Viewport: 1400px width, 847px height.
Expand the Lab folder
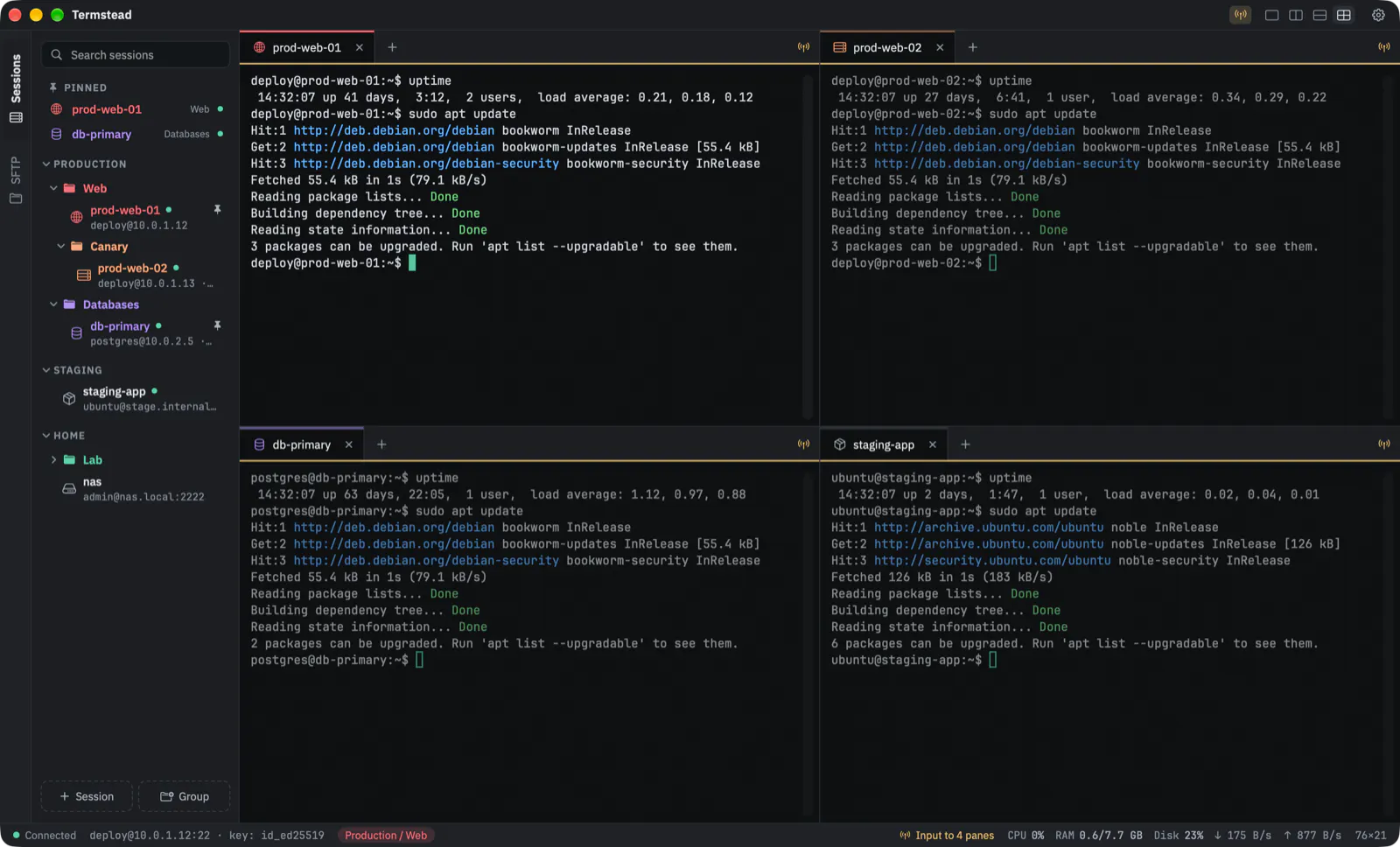pos(53,460)
